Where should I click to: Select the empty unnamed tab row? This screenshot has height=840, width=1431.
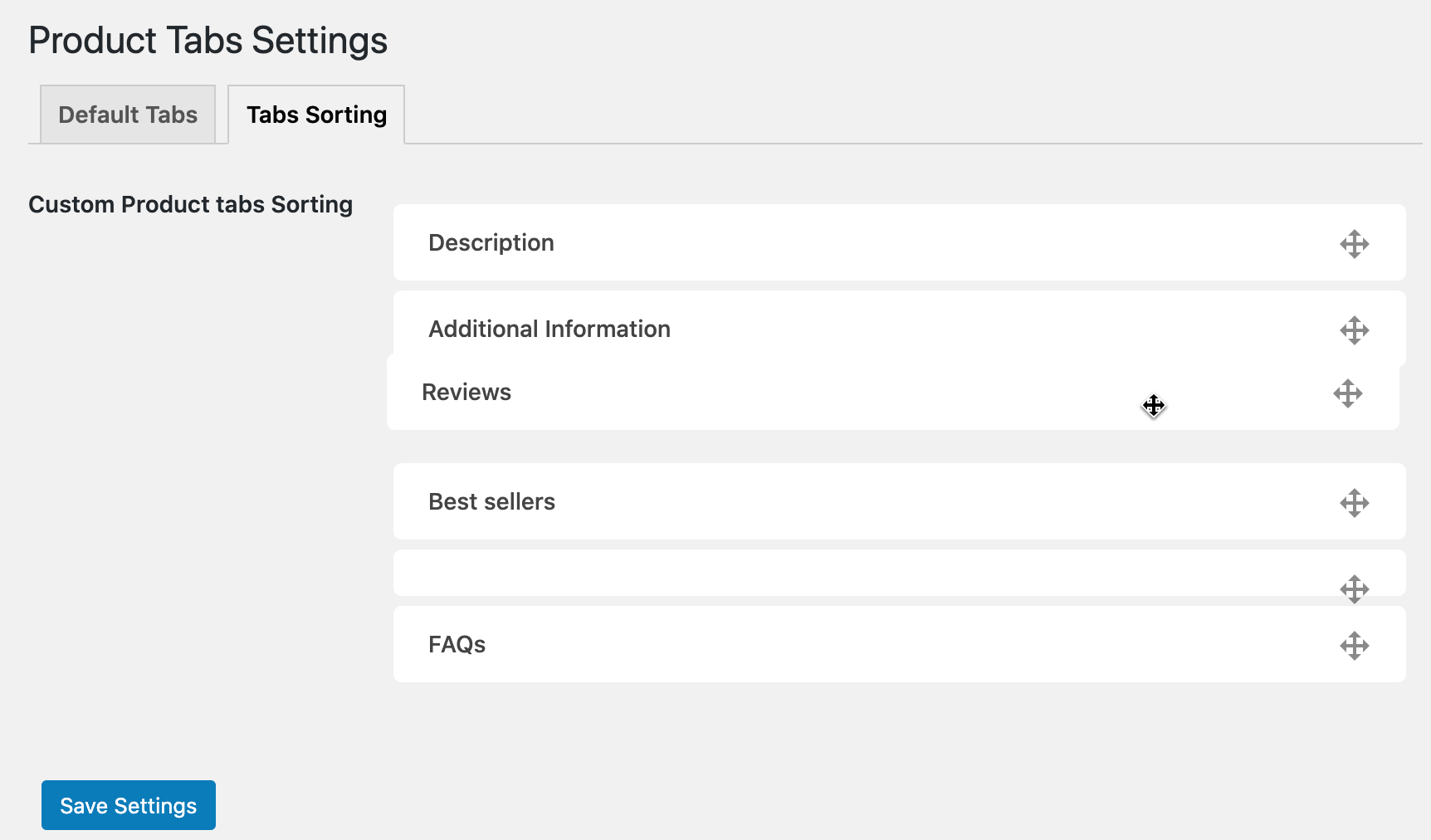(830, 573)
